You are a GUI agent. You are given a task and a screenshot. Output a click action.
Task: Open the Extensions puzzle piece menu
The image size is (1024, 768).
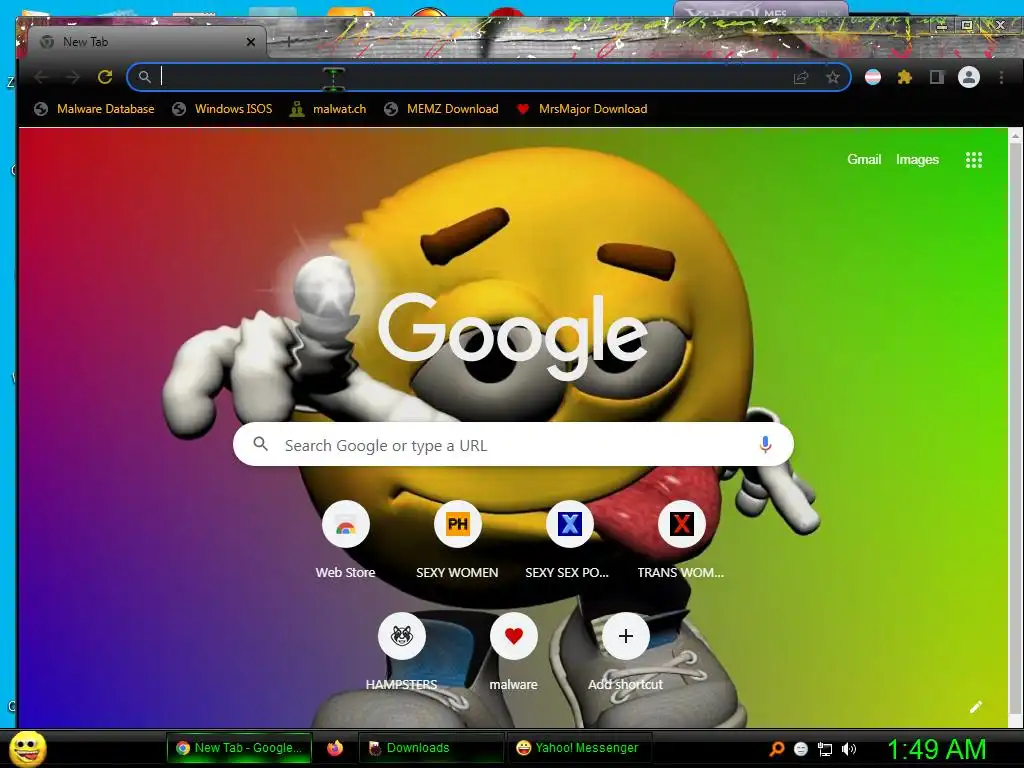tap(904, 77)
